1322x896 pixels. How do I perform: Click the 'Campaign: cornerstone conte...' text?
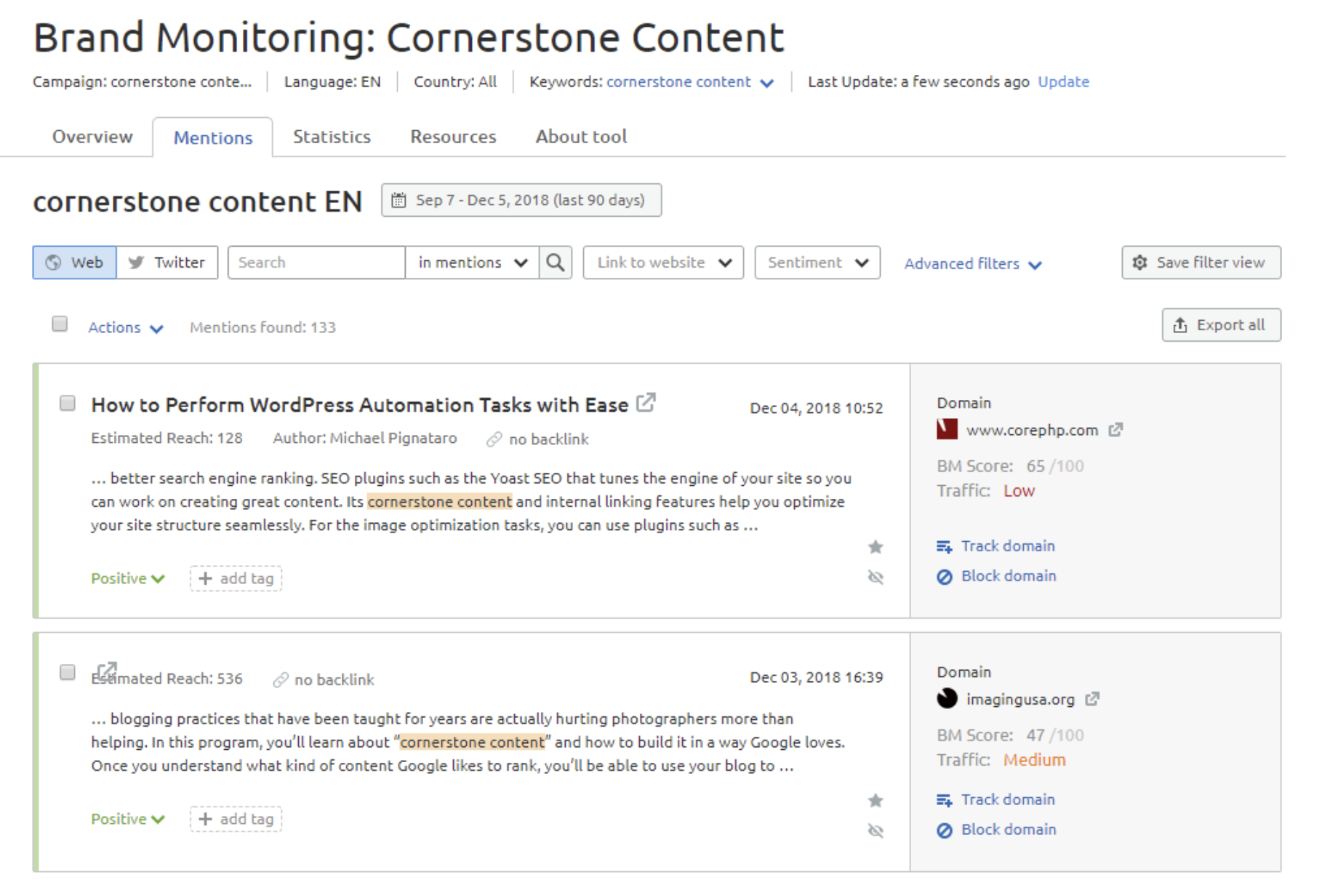(142, 81)
